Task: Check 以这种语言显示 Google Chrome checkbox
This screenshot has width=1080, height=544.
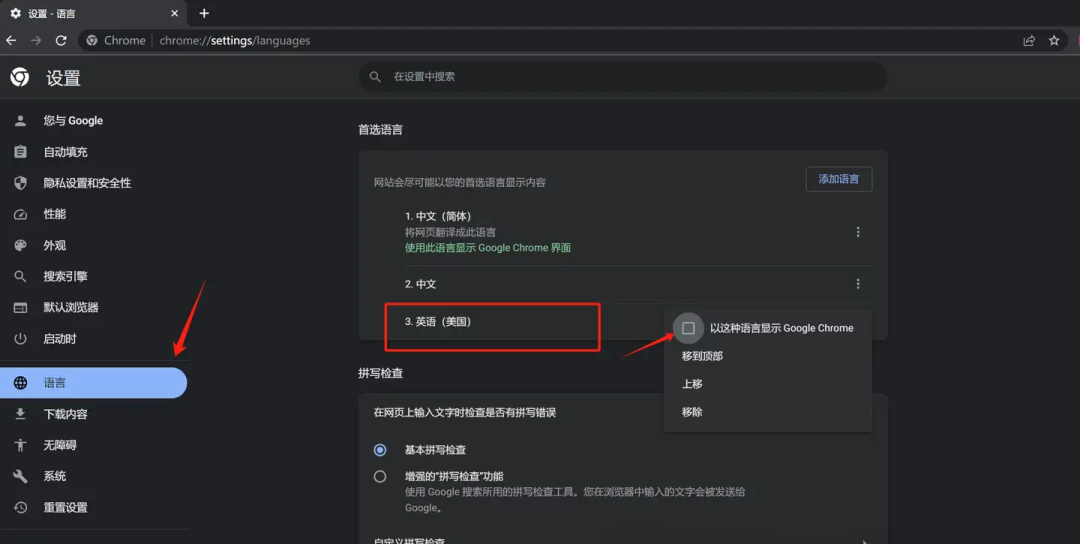Action: (688, 328)
